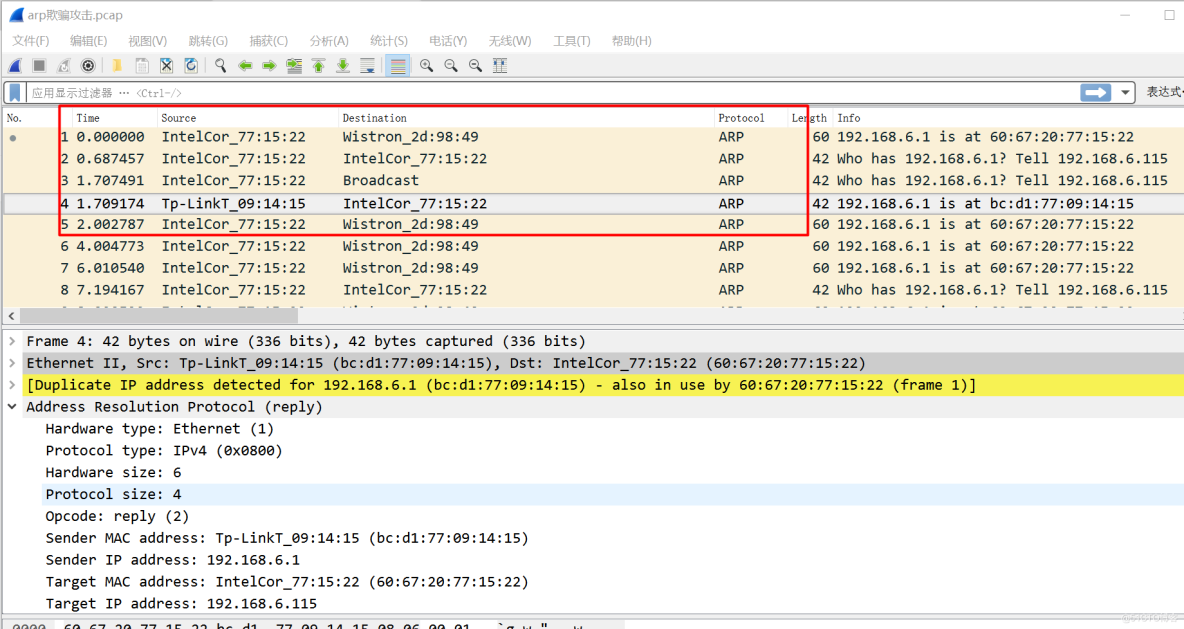This screenshot has height=629, width=1184.
Task: Apply display filter arrow button
Action: (x=1096, y=92)
